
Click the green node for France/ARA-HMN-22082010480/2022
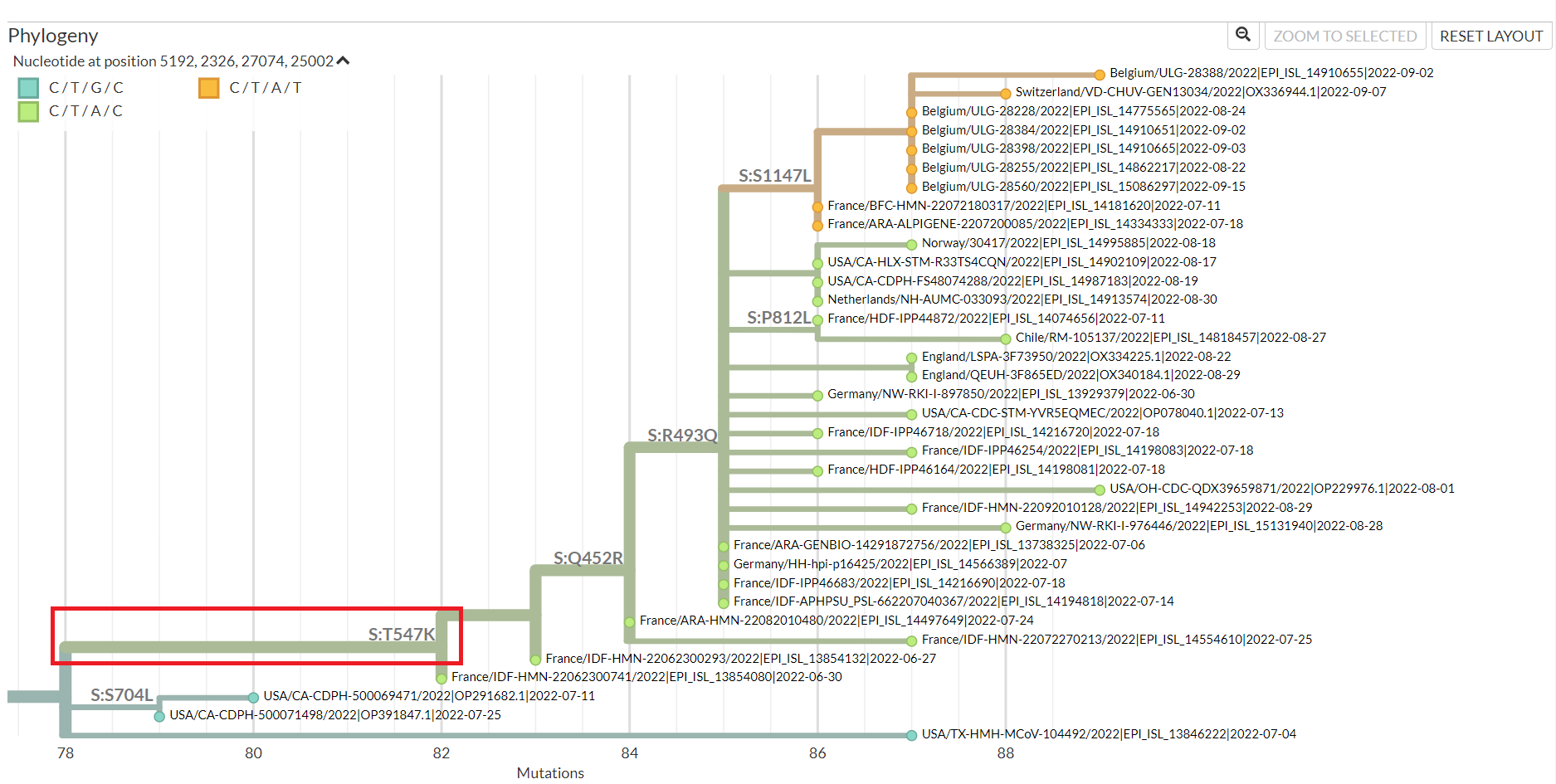(628, 620)
